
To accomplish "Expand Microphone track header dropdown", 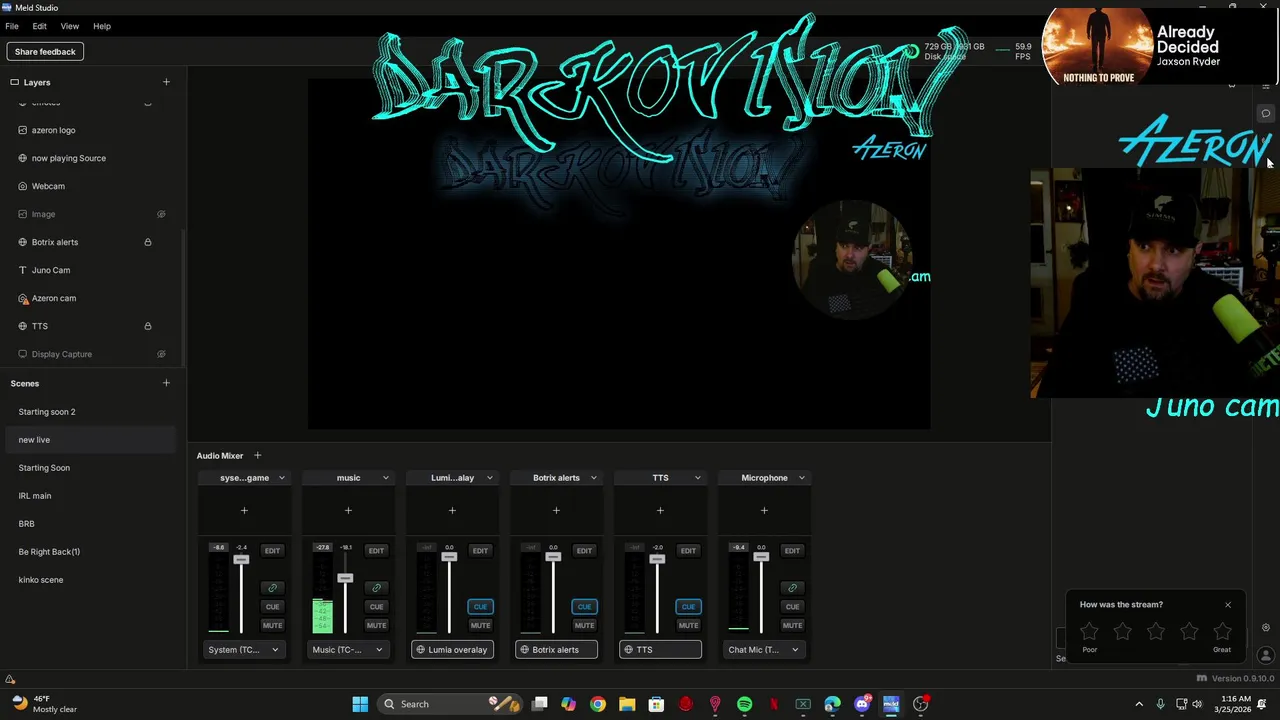I will click(x=801, y=478).
